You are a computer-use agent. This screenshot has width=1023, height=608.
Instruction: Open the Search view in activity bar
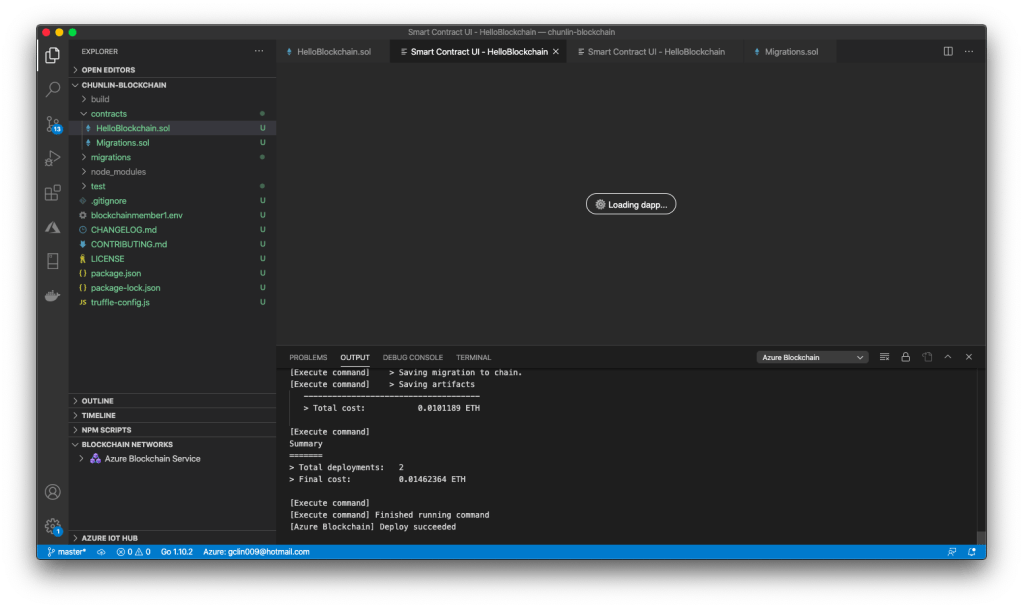[x=53, y=90]
